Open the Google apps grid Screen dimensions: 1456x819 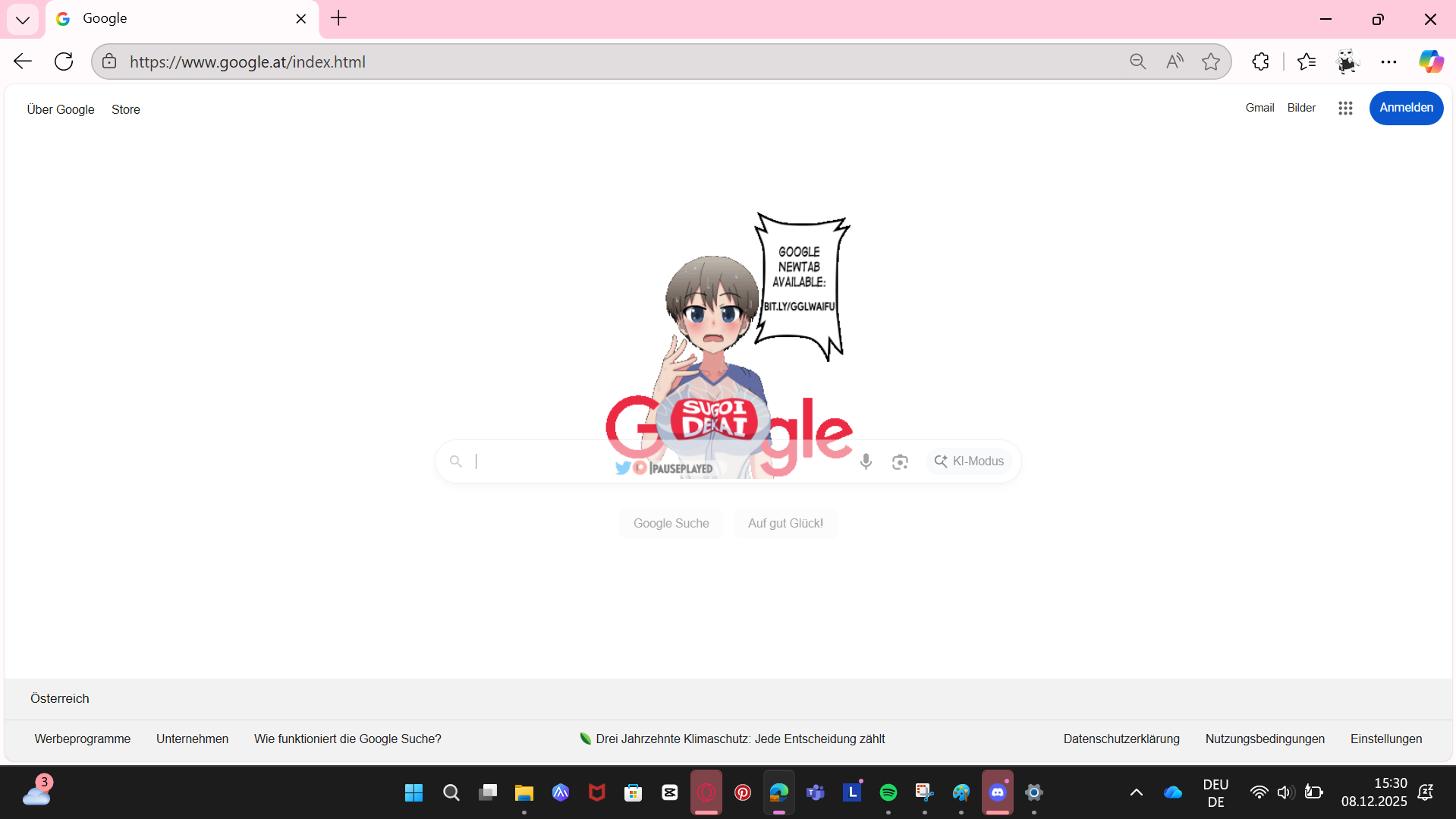pyautogui.click(x=1345, y=109)
